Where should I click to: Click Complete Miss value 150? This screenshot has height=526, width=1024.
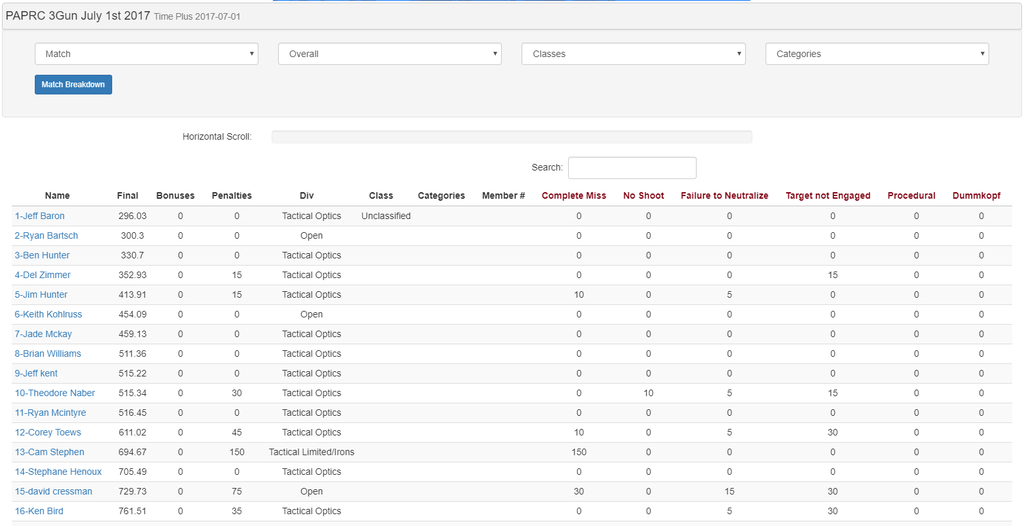click(x=579, y=452)
